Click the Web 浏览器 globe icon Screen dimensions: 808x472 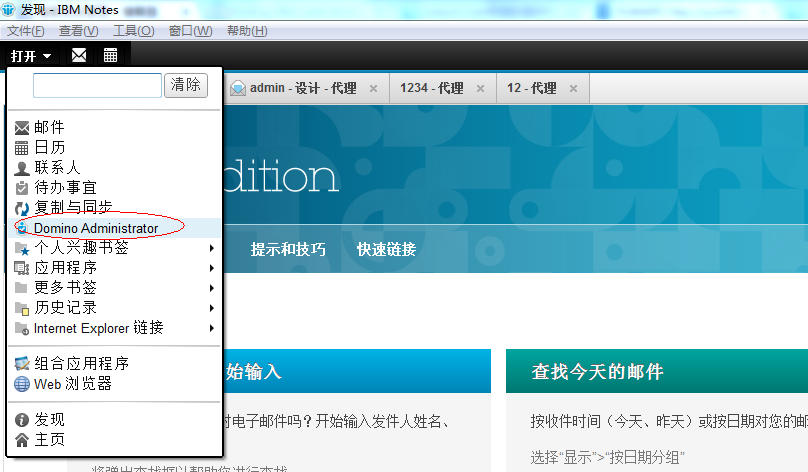(x=22, y=384)
